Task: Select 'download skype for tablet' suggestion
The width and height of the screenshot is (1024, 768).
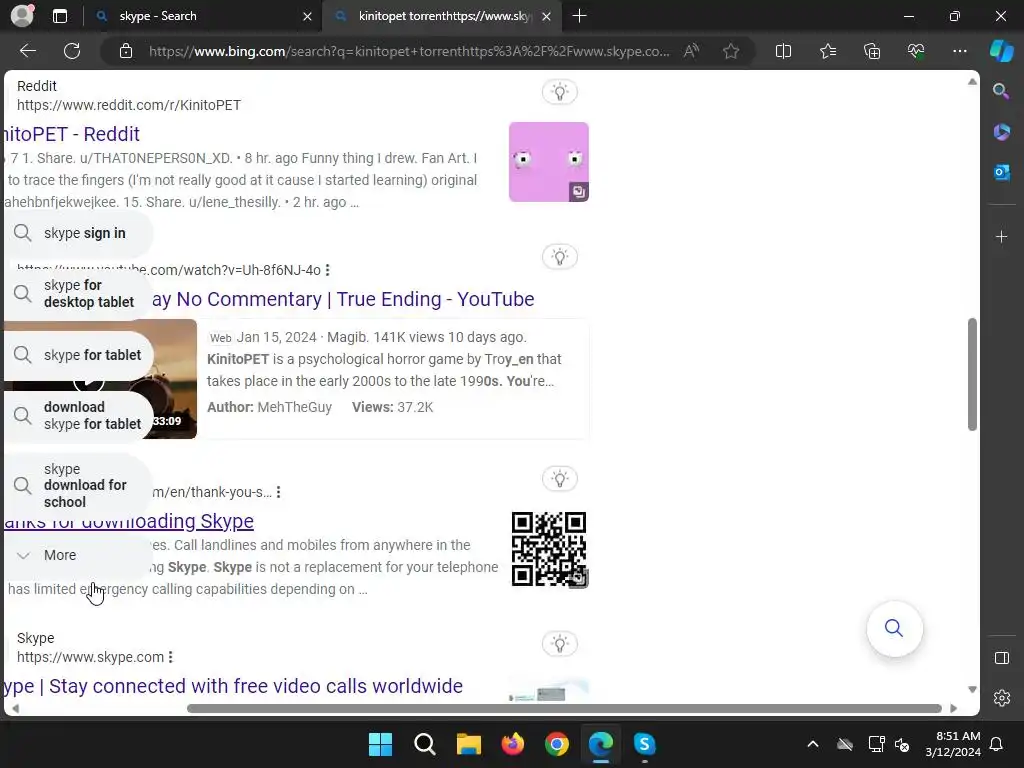Action: pyautogui.click(x=78, y=415)
